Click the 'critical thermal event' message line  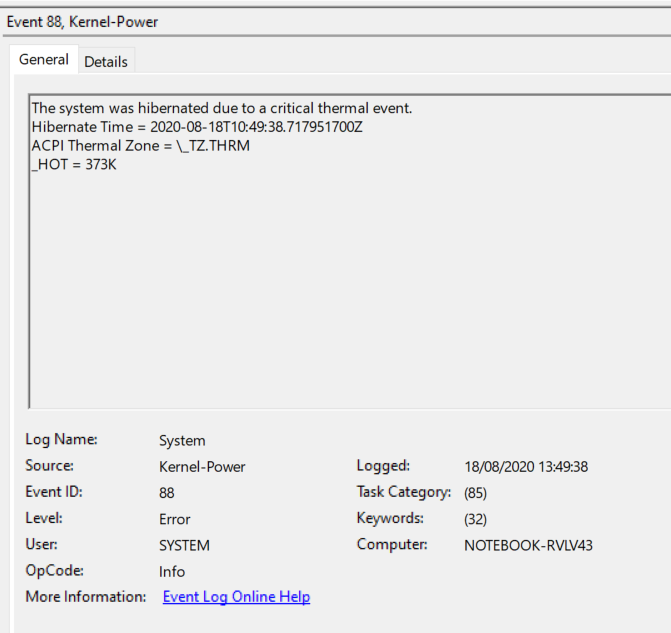[x=222, y=108]
